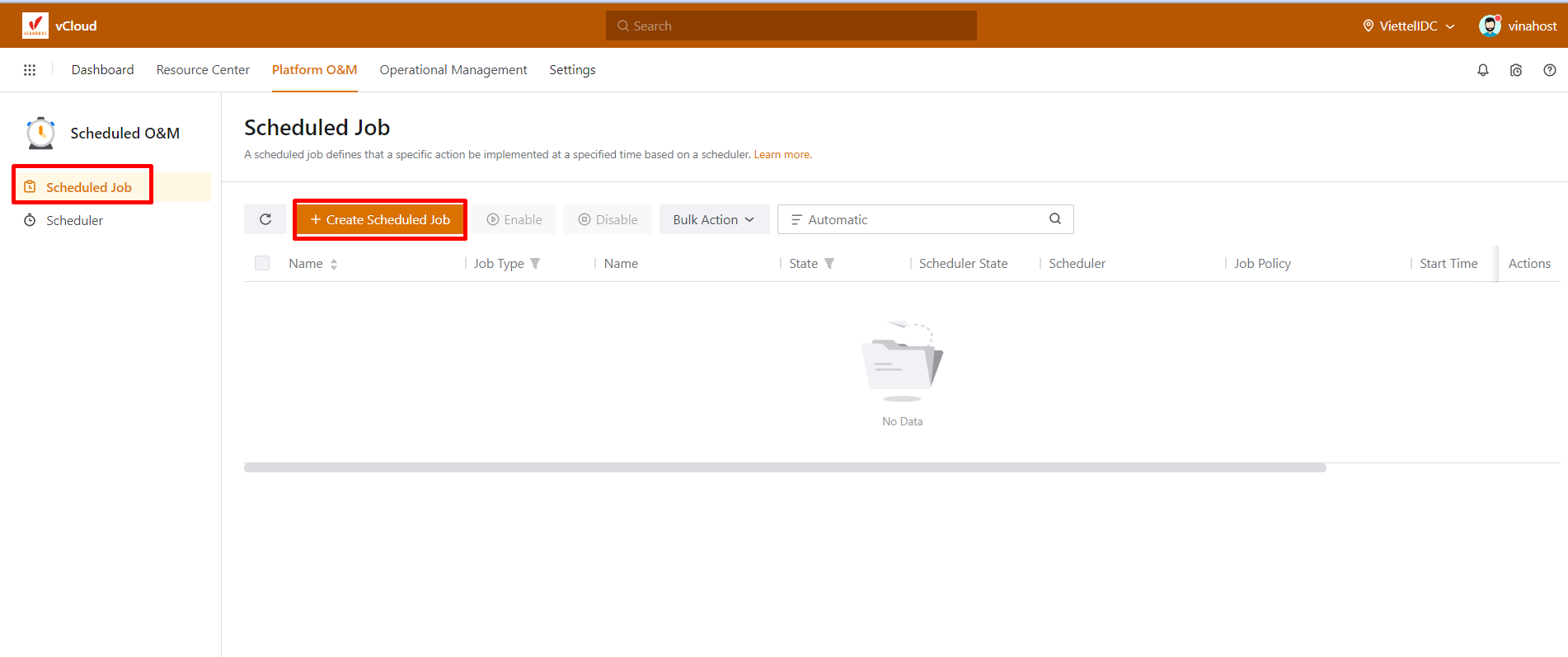Go to the Resource Center tab

(x=203, y=70)
